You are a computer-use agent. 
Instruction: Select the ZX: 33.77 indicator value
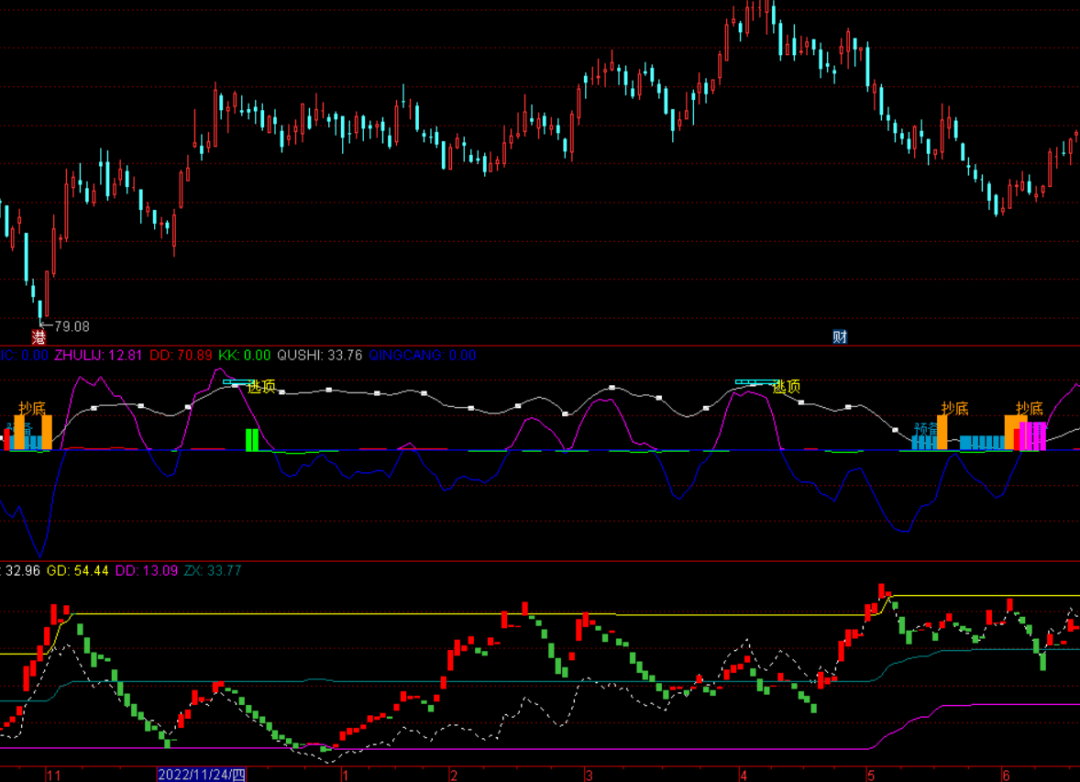[x=213, y=570]
